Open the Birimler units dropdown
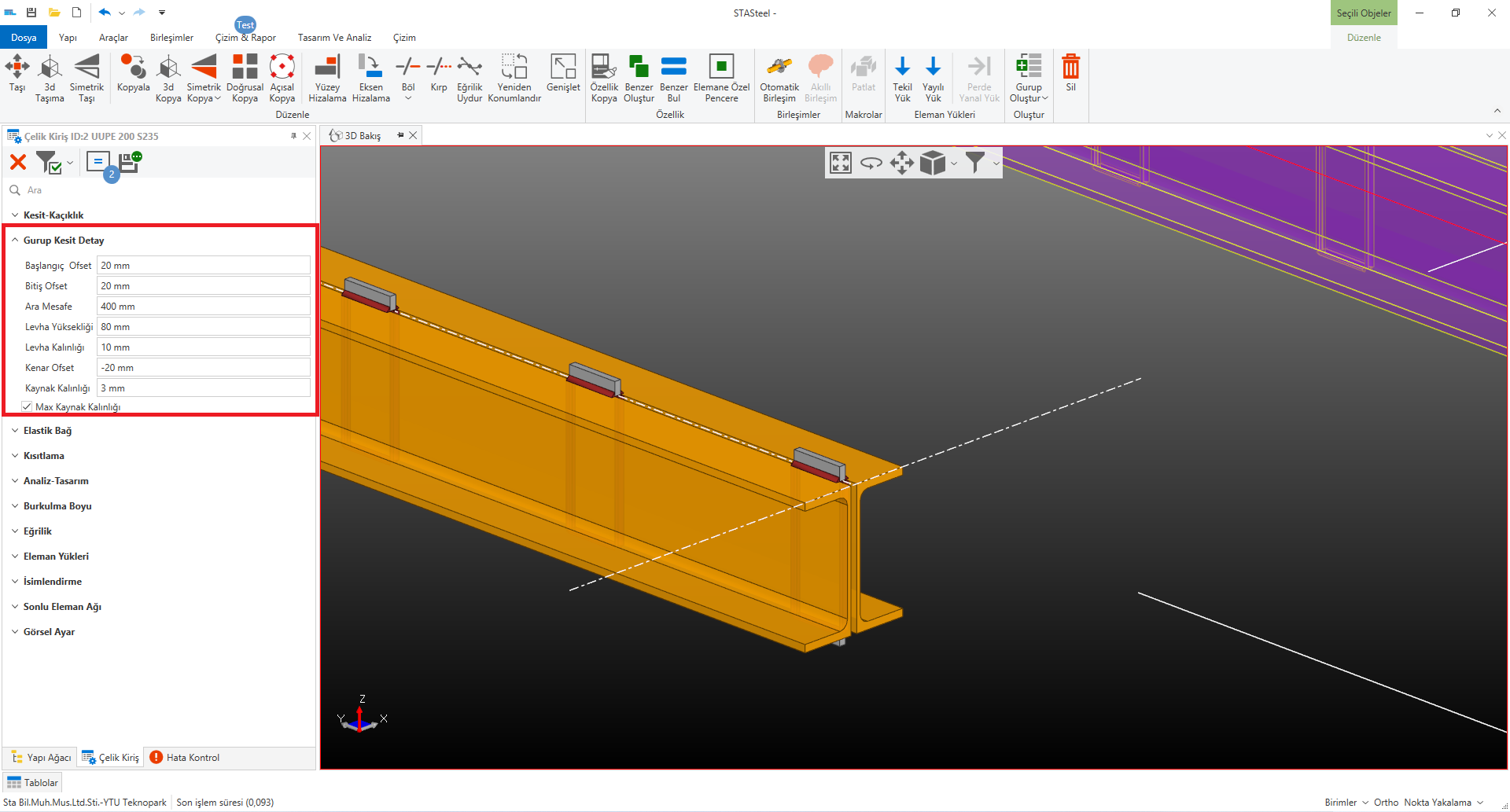1510x812 pixels. coord(1346,803)
